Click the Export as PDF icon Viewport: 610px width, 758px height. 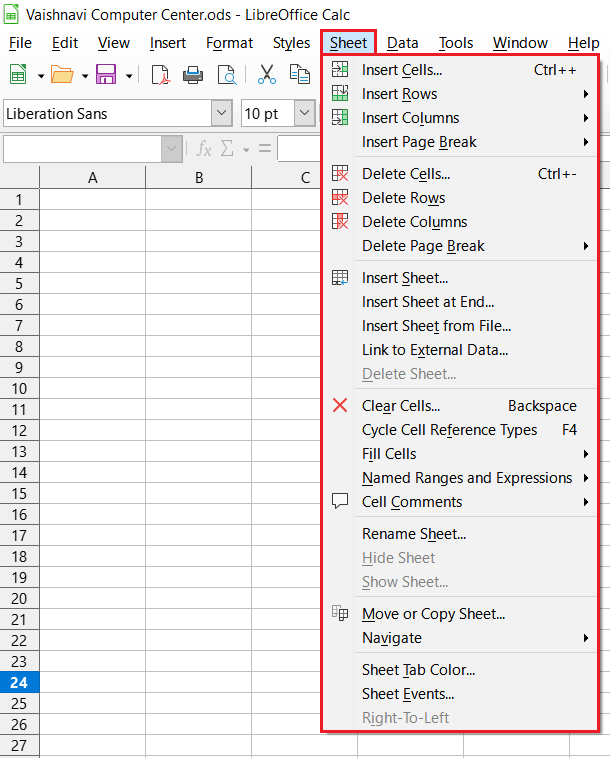160,75
